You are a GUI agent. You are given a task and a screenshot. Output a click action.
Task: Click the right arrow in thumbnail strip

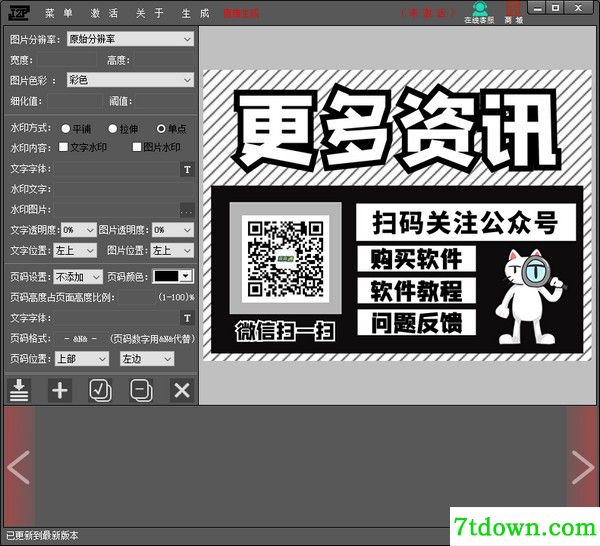[x=582, y=467]
